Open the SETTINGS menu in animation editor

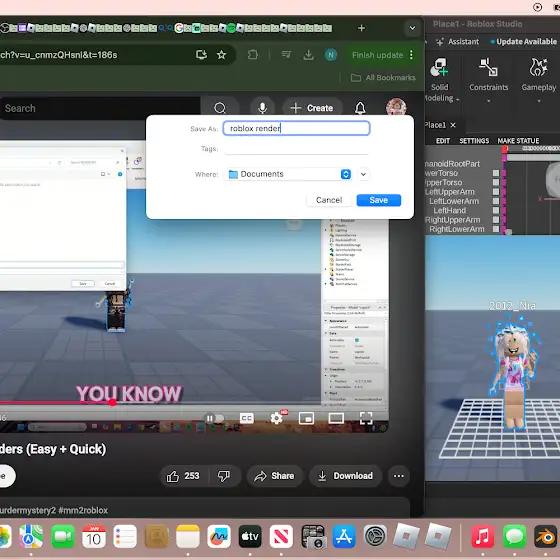tap(474, 141)
